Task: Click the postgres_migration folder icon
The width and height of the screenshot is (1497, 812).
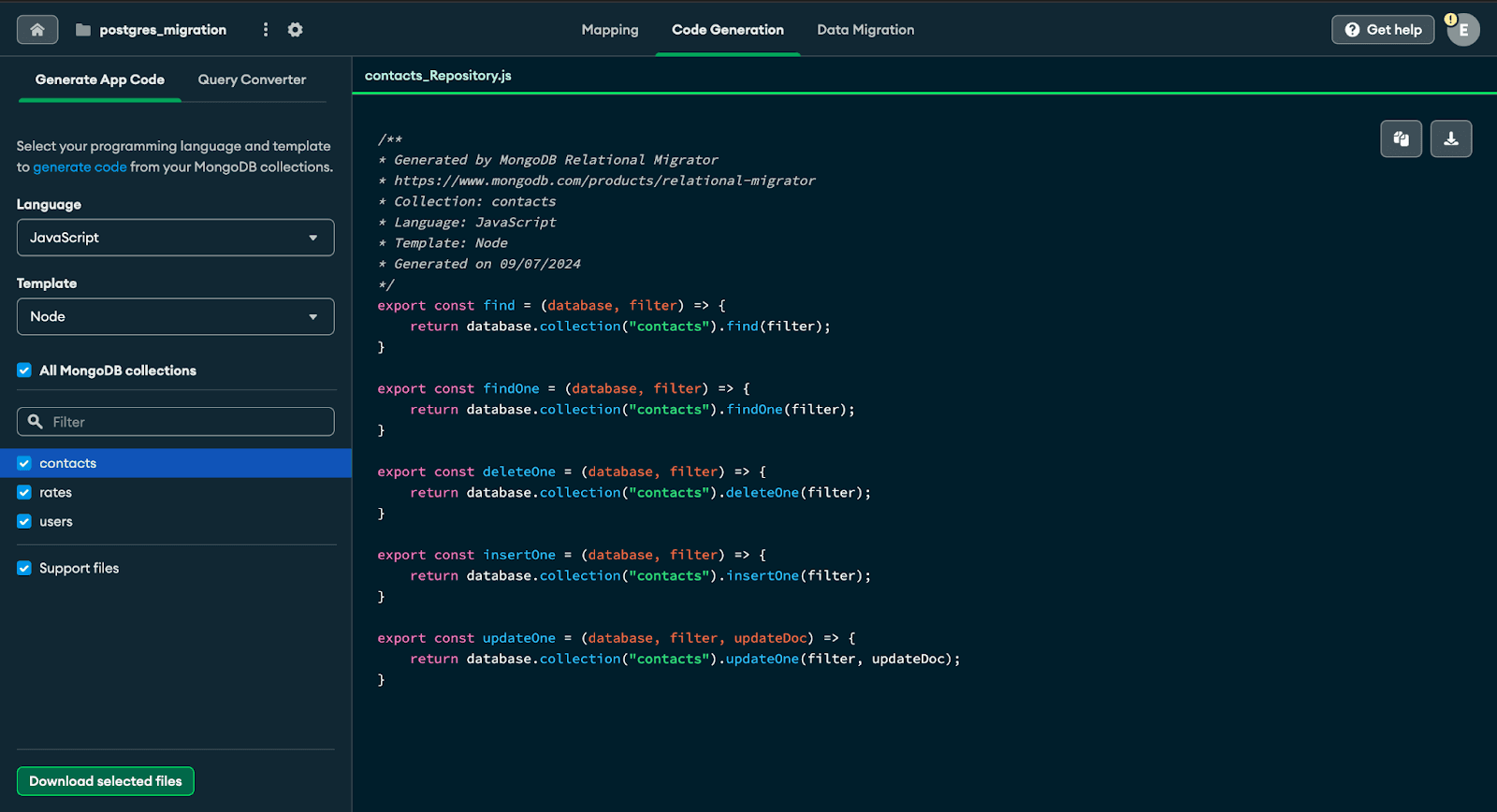Action: [83, 30]
